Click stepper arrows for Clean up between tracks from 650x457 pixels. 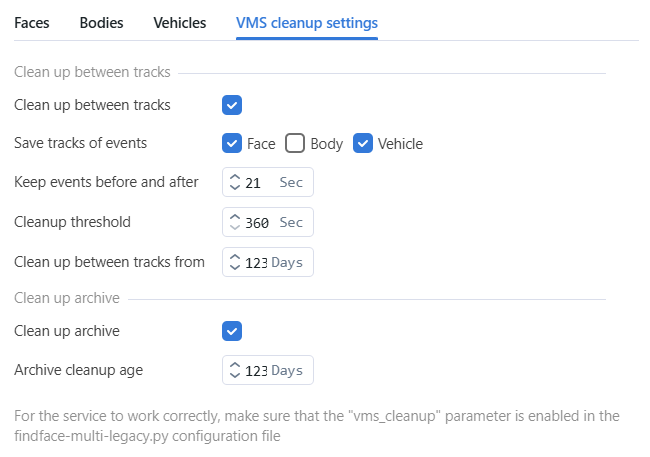click(x=235, y=262)
